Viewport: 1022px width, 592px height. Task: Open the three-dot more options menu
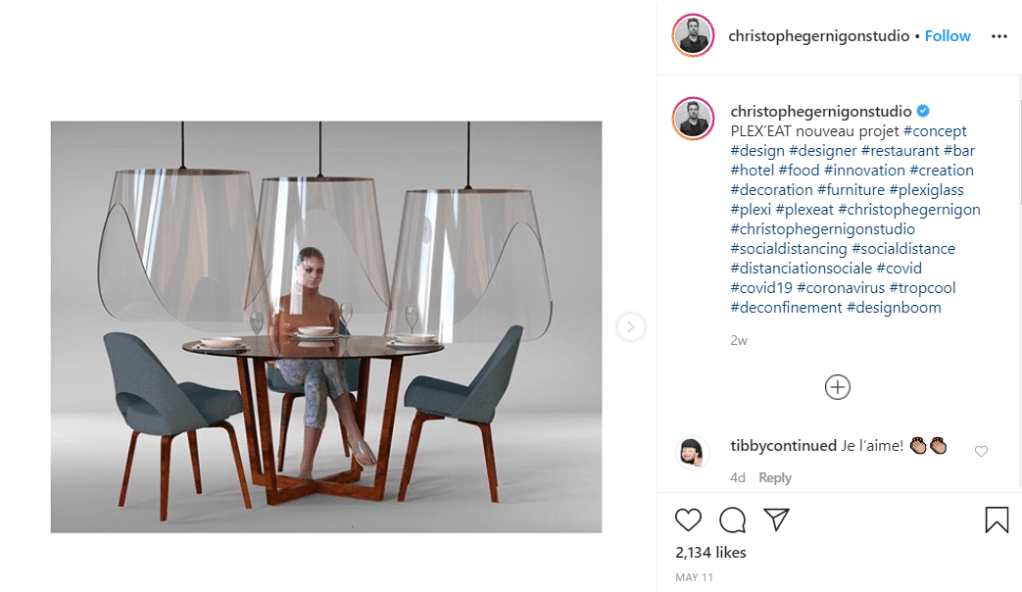point(999,36)
